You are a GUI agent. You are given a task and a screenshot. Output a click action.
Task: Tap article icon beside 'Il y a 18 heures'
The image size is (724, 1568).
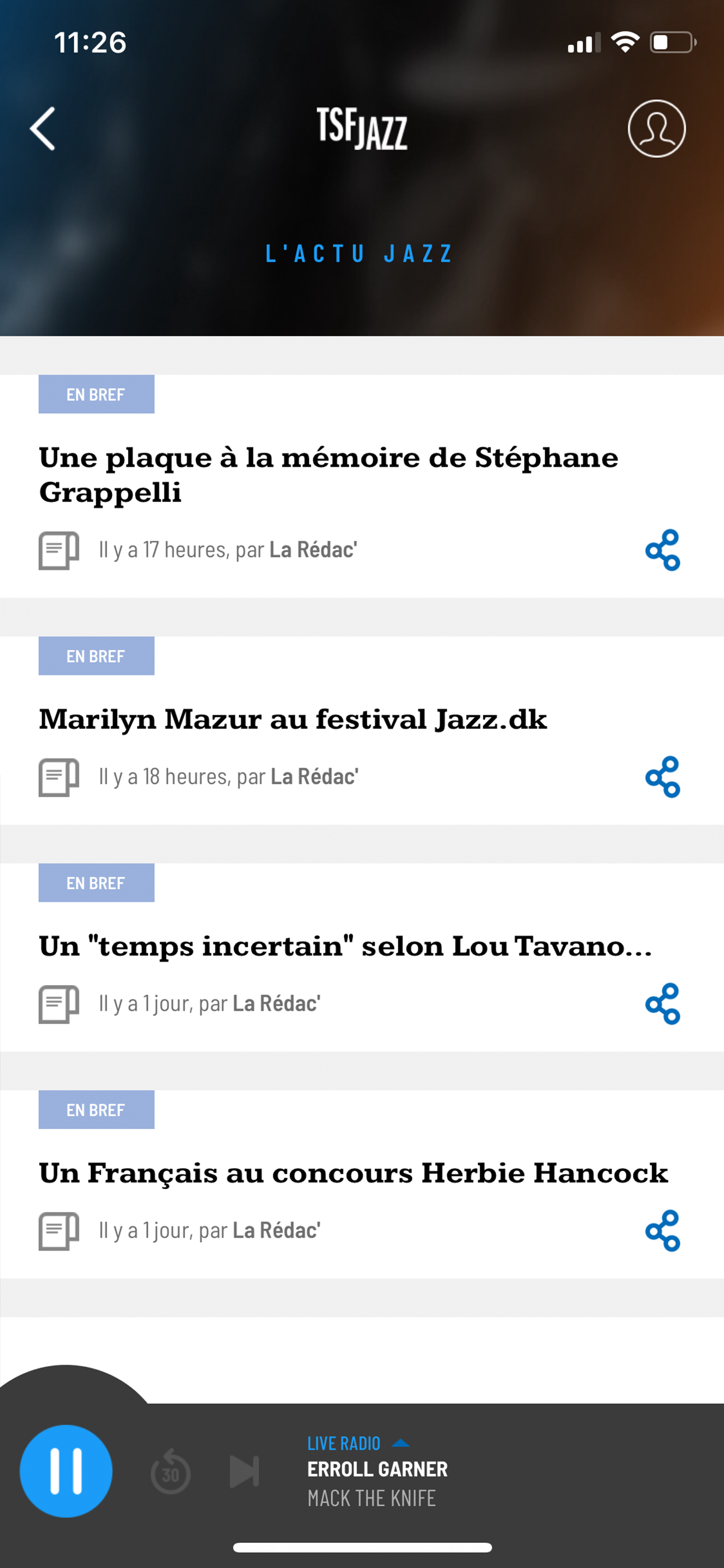(59, 778)
